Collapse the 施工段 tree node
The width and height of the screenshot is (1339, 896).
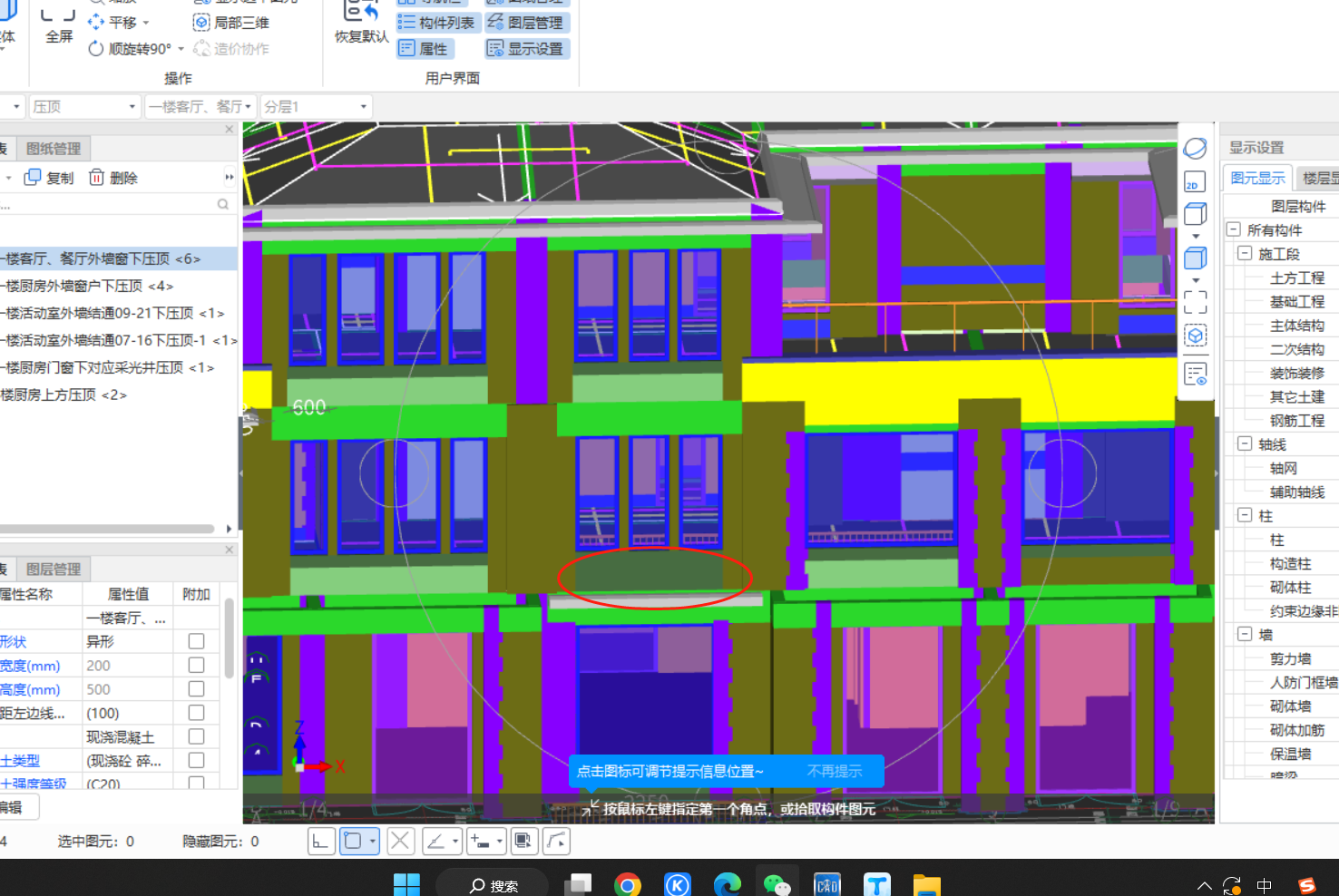pyautogui.click(x=1245, y=253)
